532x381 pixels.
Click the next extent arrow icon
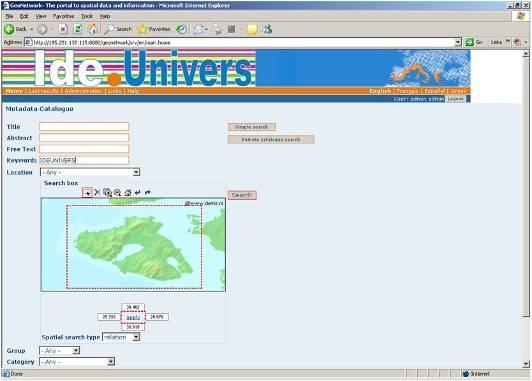point(148,192)
